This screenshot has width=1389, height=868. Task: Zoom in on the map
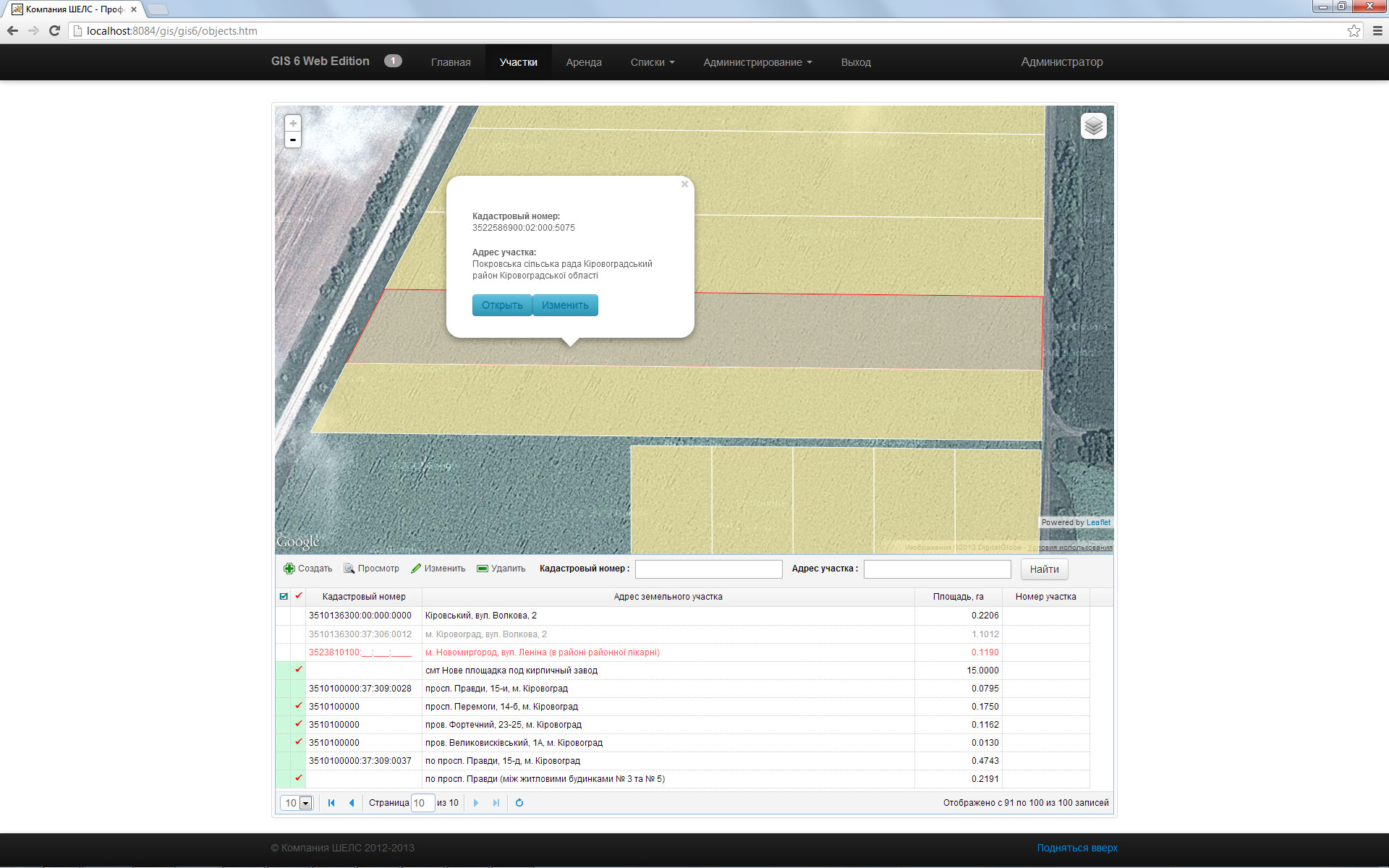click(x=293, y=124)
